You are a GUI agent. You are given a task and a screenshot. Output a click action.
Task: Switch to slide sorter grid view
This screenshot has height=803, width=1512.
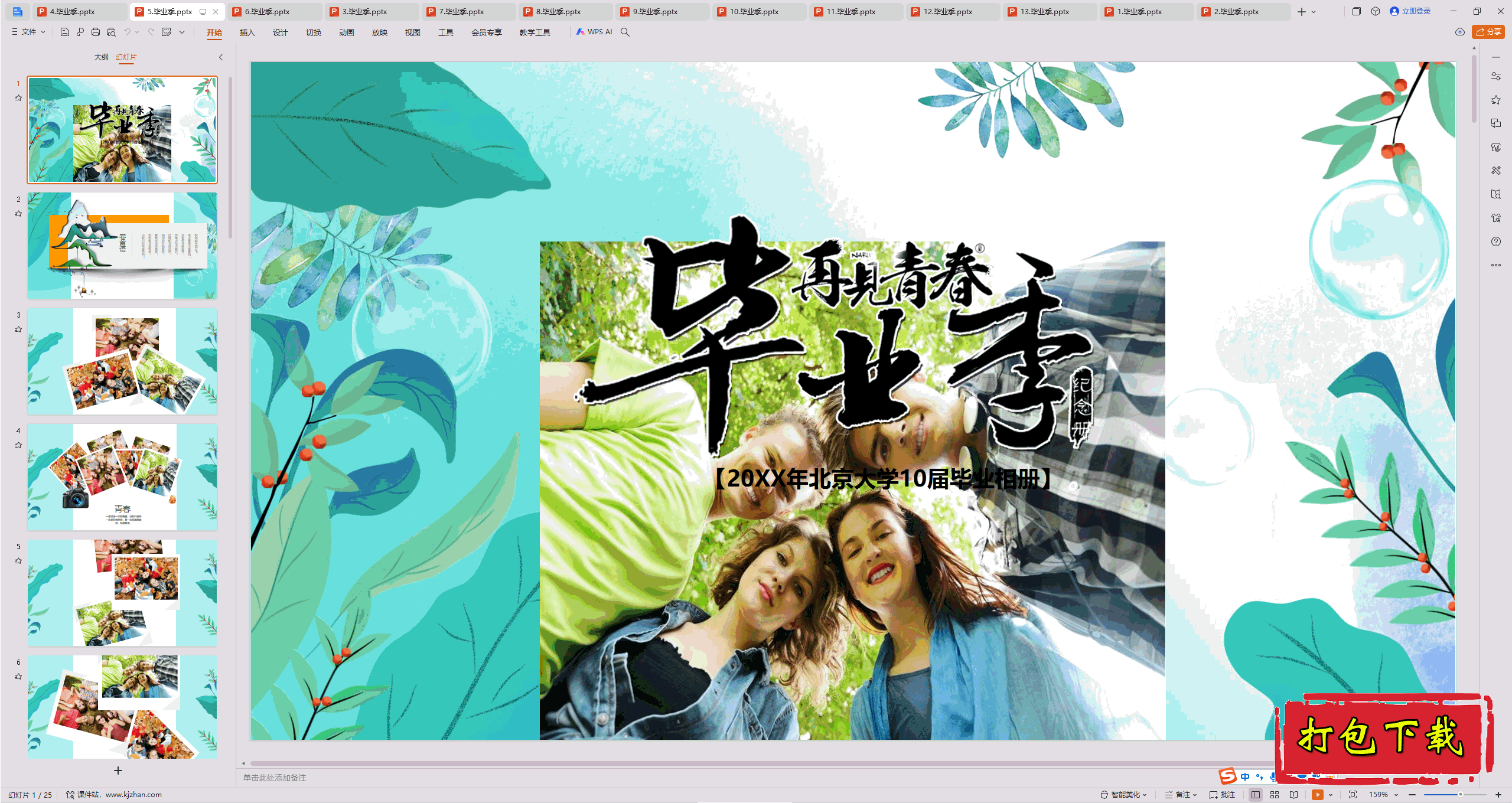point(1275,795)
